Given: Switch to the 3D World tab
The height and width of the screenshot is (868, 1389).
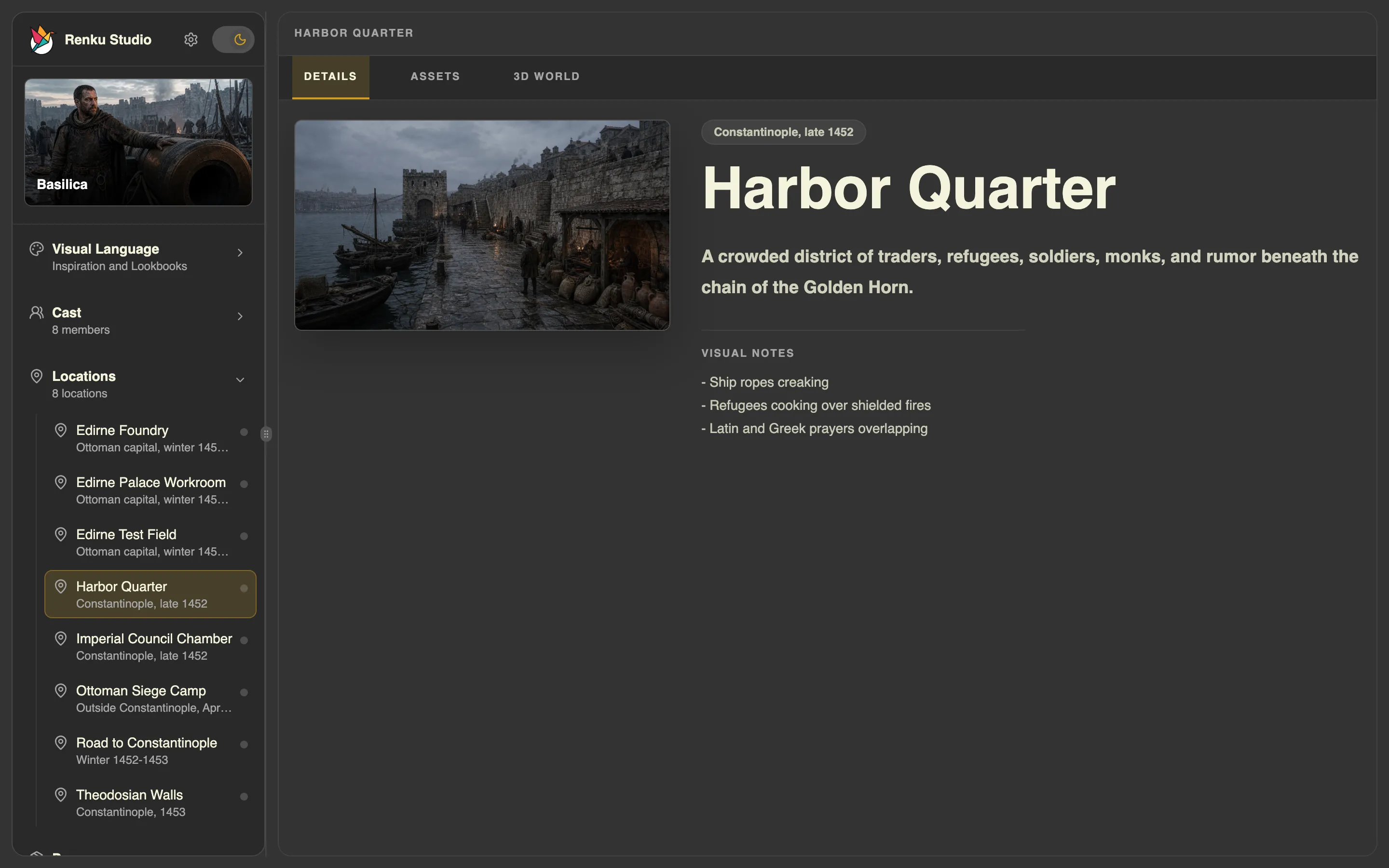Looking at the screenshot, I should 546,77.
